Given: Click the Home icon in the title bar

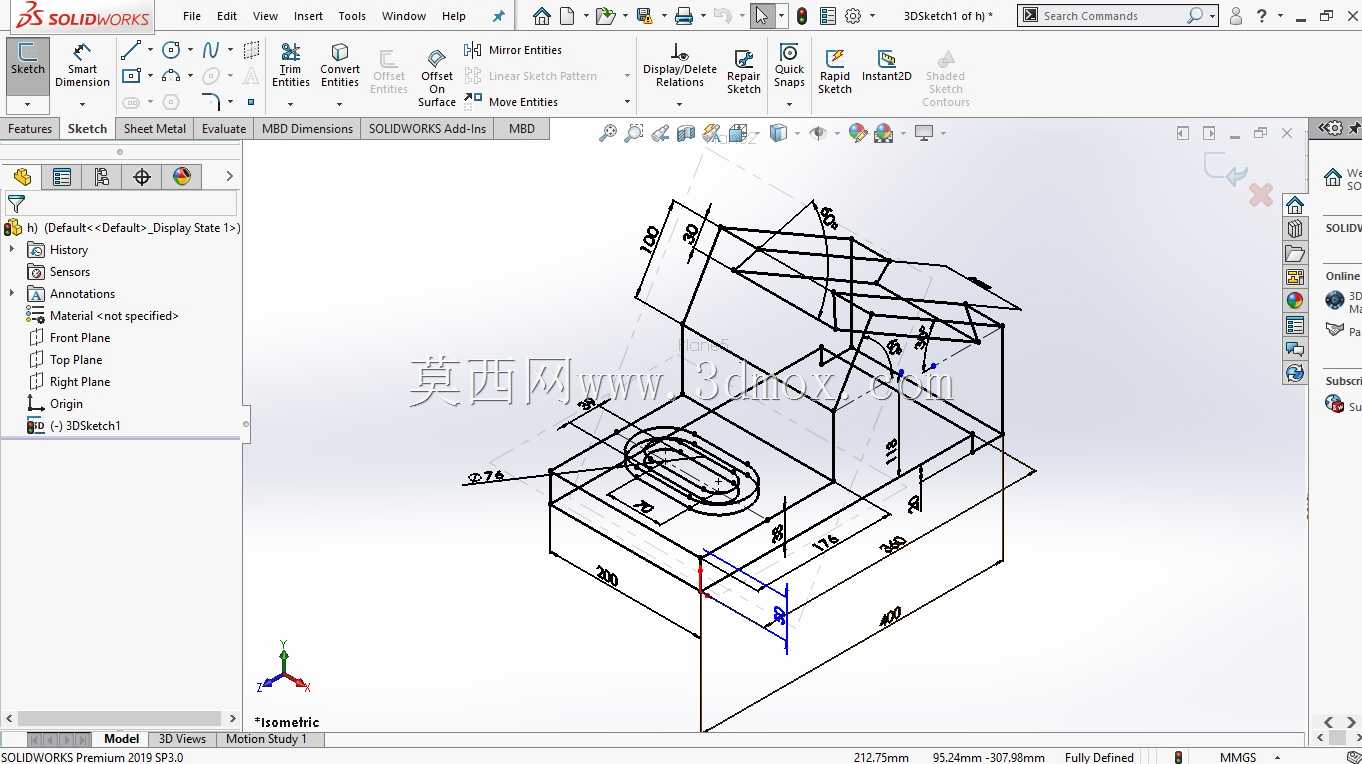Looking at the screenshot, I should 541,16.
